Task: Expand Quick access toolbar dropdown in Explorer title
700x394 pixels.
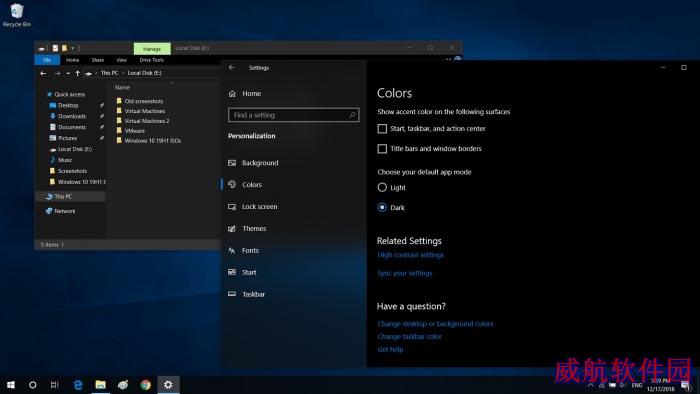Action: coord(73,48)
